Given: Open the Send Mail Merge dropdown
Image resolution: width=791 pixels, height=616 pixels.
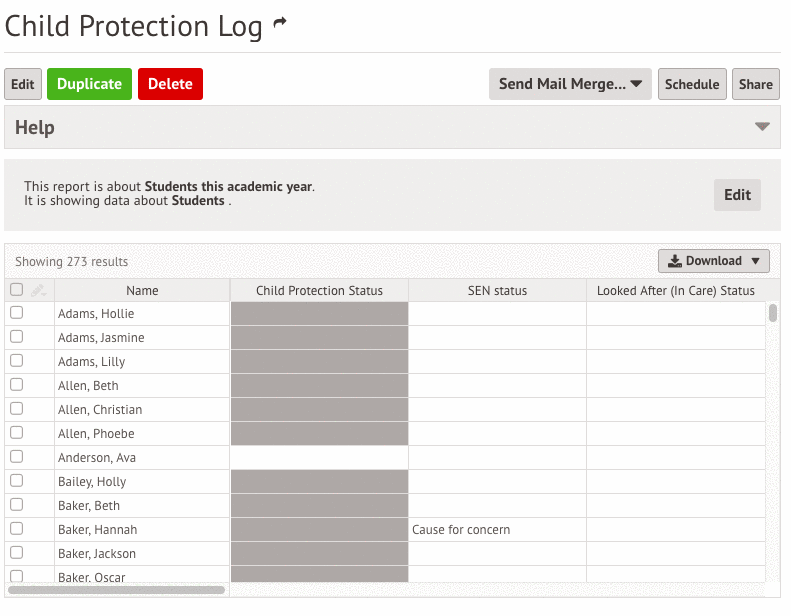Looking at the screenshot, I should click(x=570, y=84).
